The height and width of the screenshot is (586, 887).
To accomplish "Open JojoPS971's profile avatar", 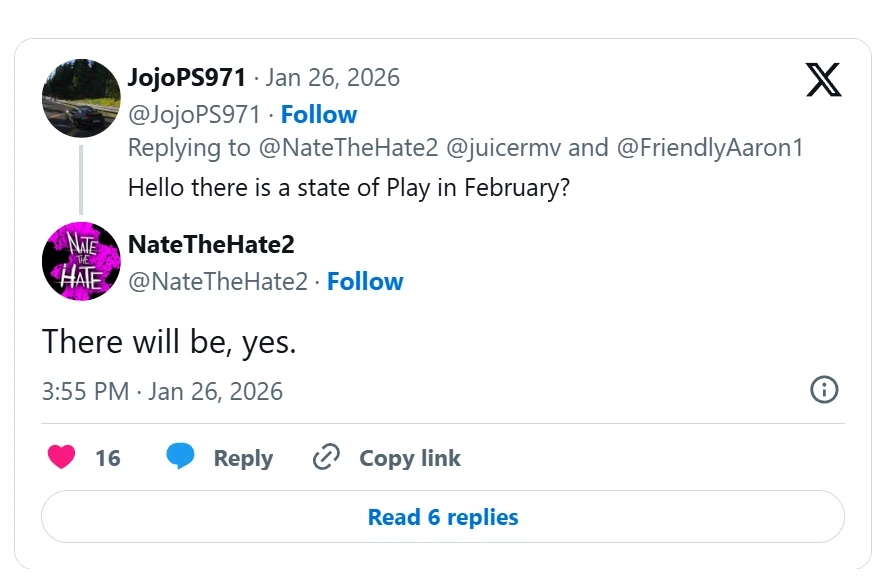I will pos(81,98).
